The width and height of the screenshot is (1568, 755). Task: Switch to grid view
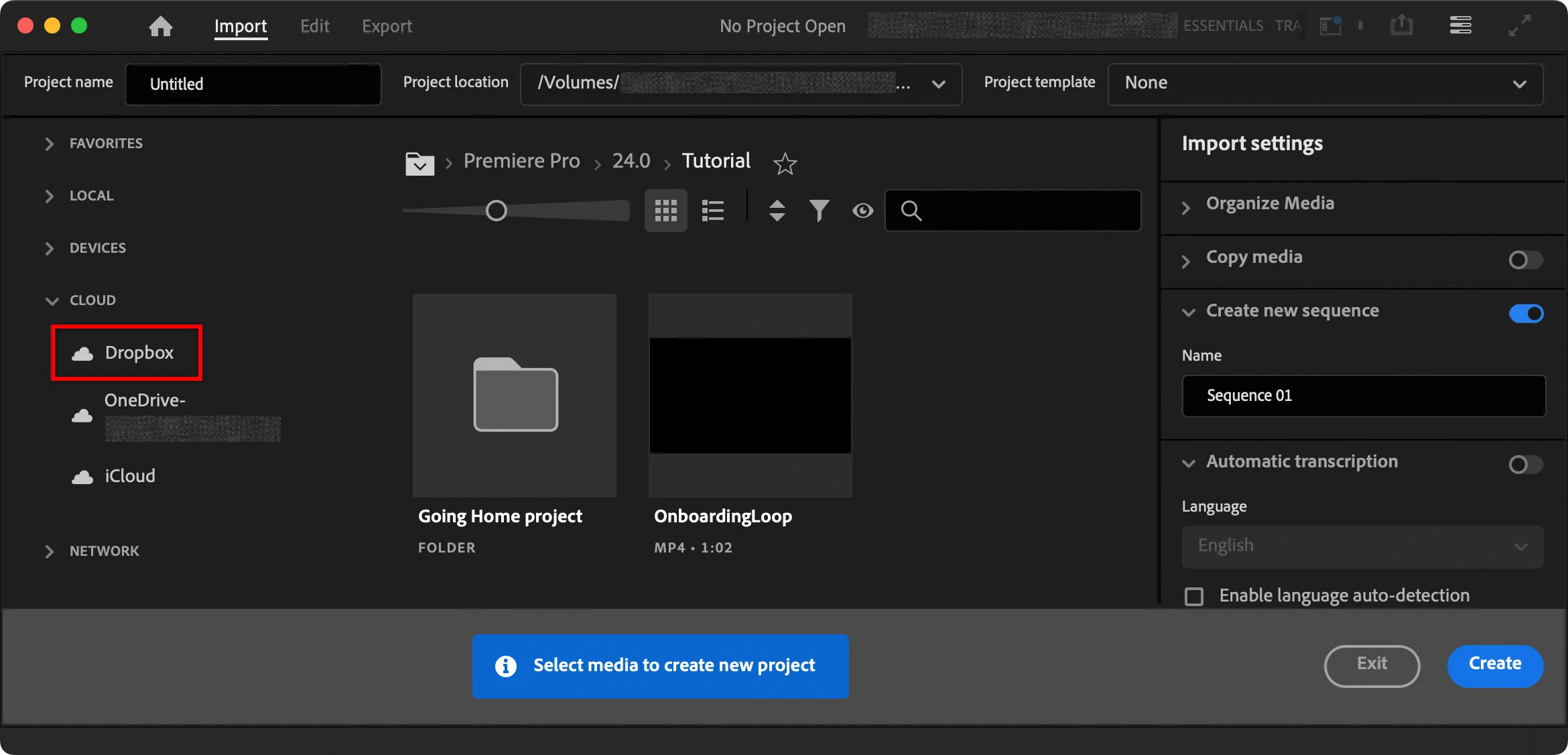pyautogui.click(x=665, y=211)
